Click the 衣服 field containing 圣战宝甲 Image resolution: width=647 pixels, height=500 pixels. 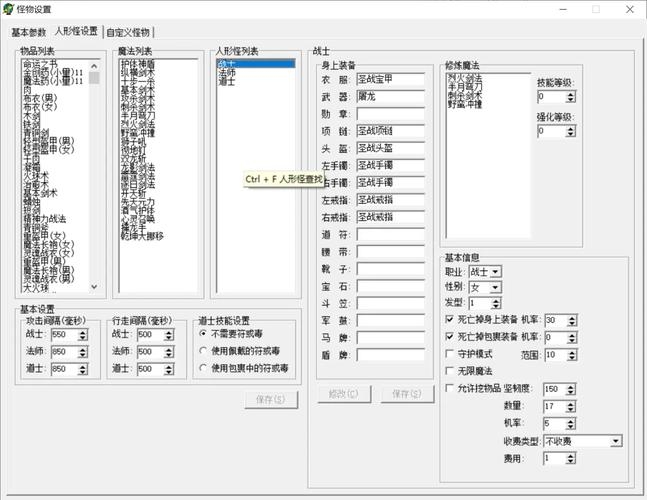point(390,79)
